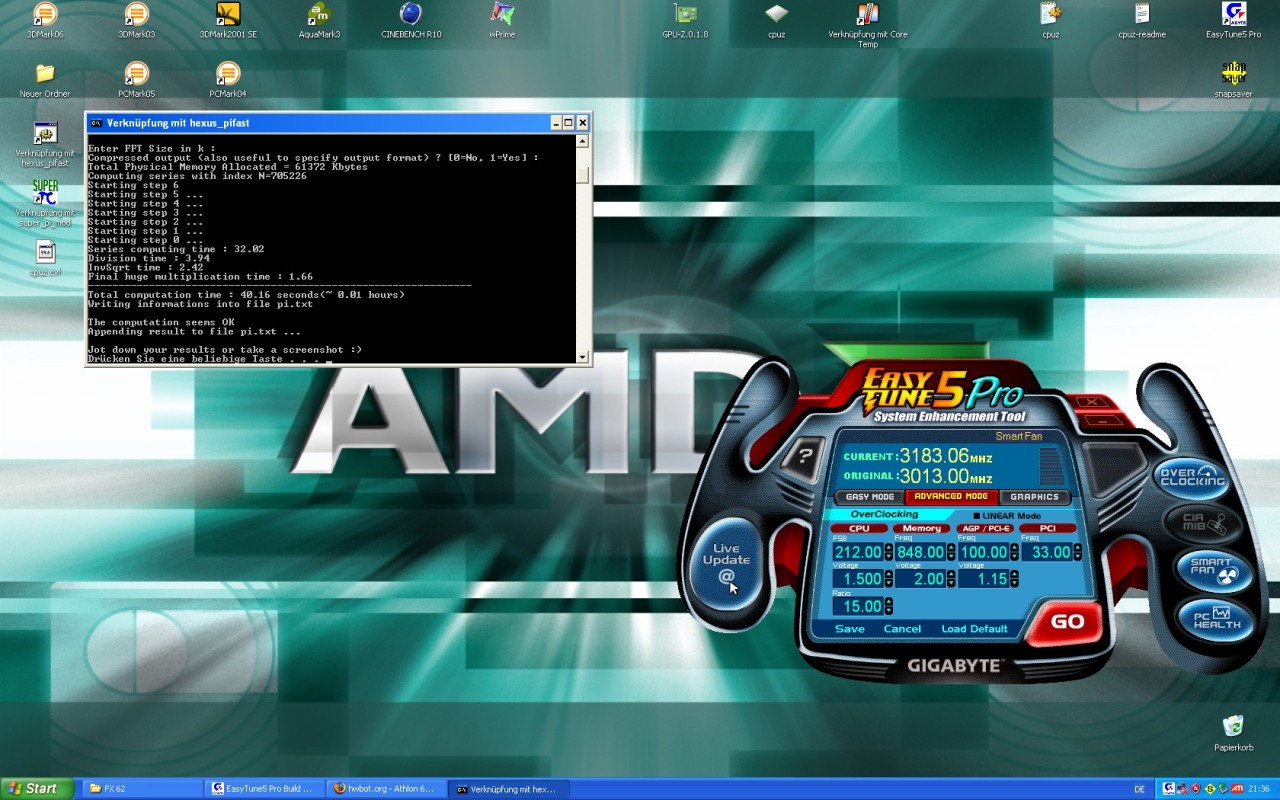Increase the Memory Voltage with up arrow

click(951, 574)
